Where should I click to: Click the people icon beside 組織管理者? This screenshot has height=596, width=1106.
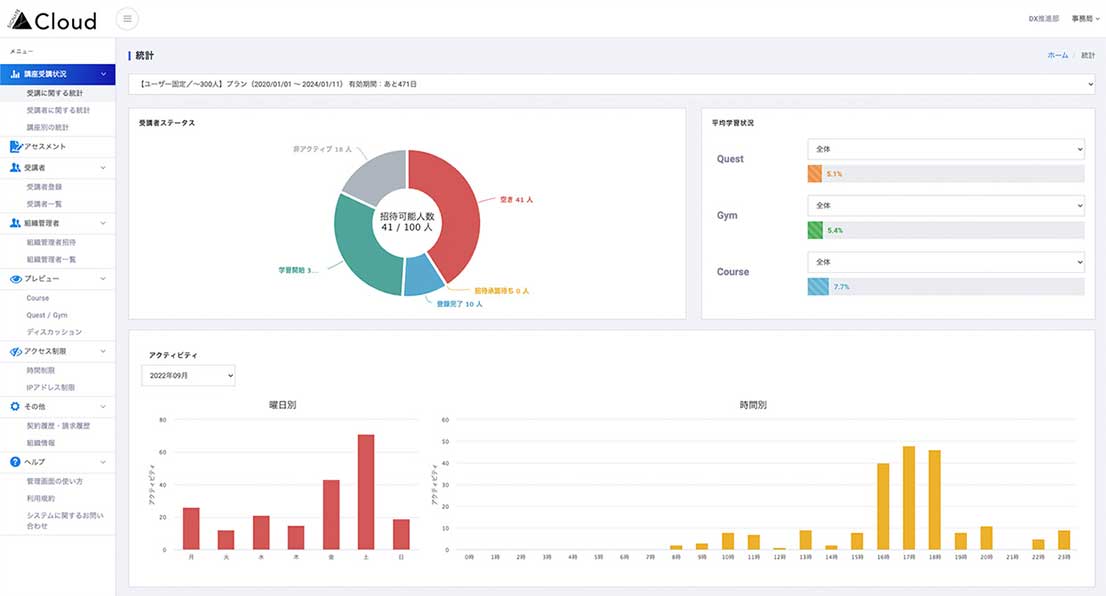[x=15, y=223]
